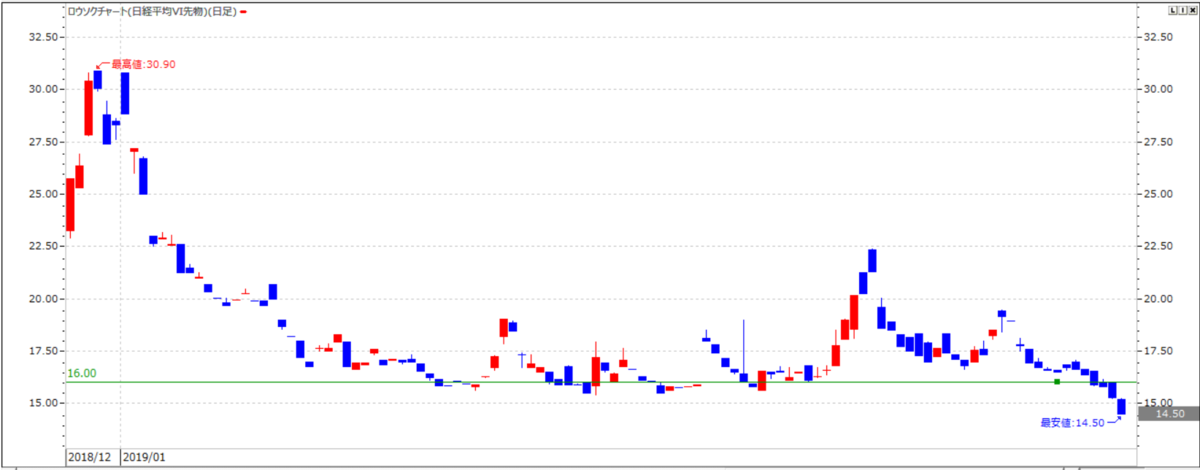
Task: Click the ロウソクチャート(日経平均VI先物)(日足) title
Action: point(152,11)
